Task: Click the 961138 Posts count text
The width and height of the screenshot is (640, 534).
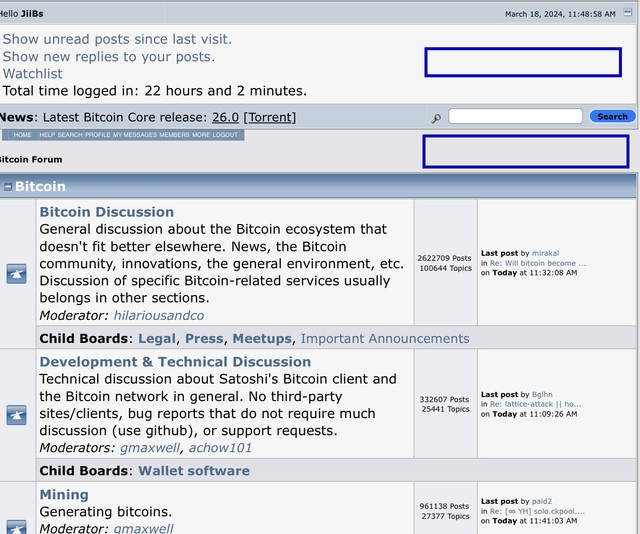Action: point(444,506)
